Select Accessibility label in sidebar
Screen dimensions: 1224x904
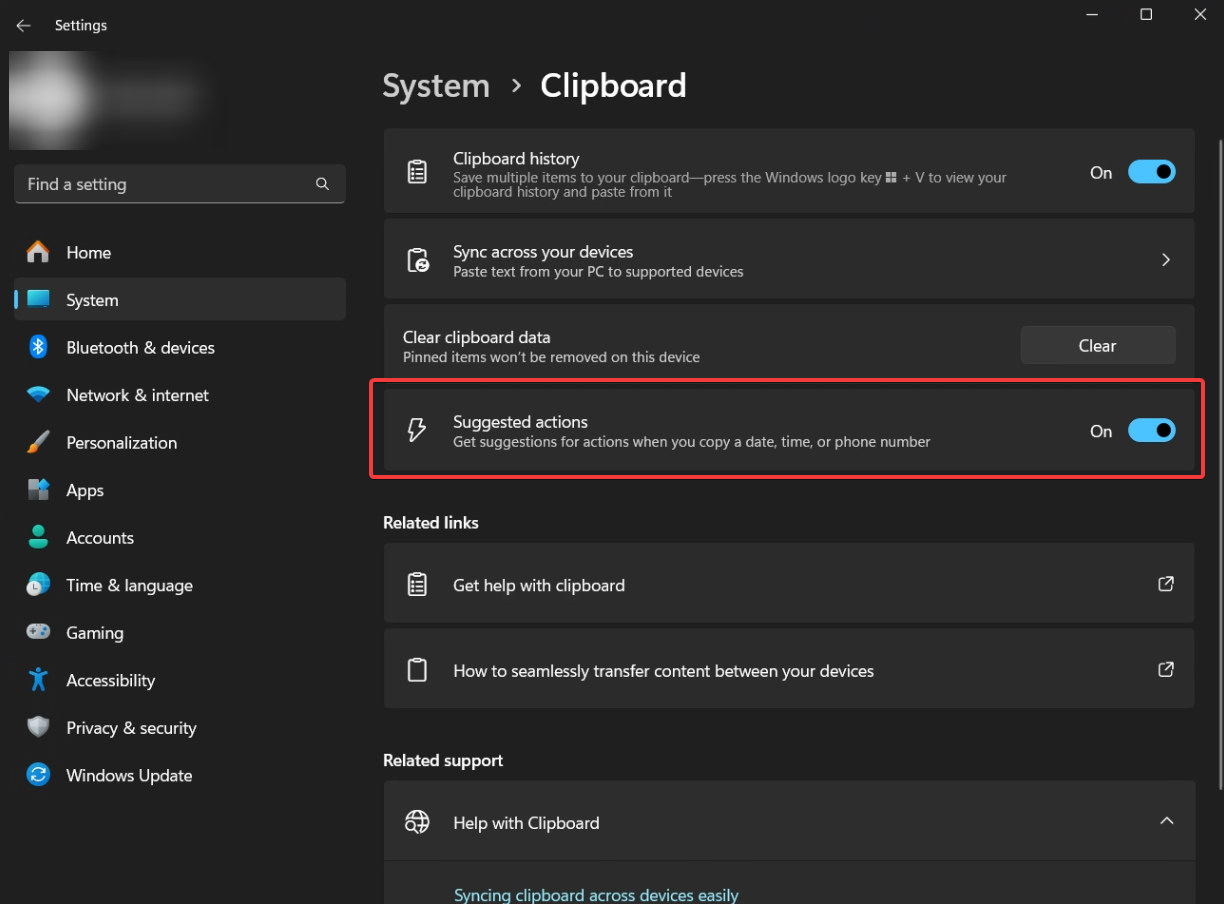[x=111, y=680]
